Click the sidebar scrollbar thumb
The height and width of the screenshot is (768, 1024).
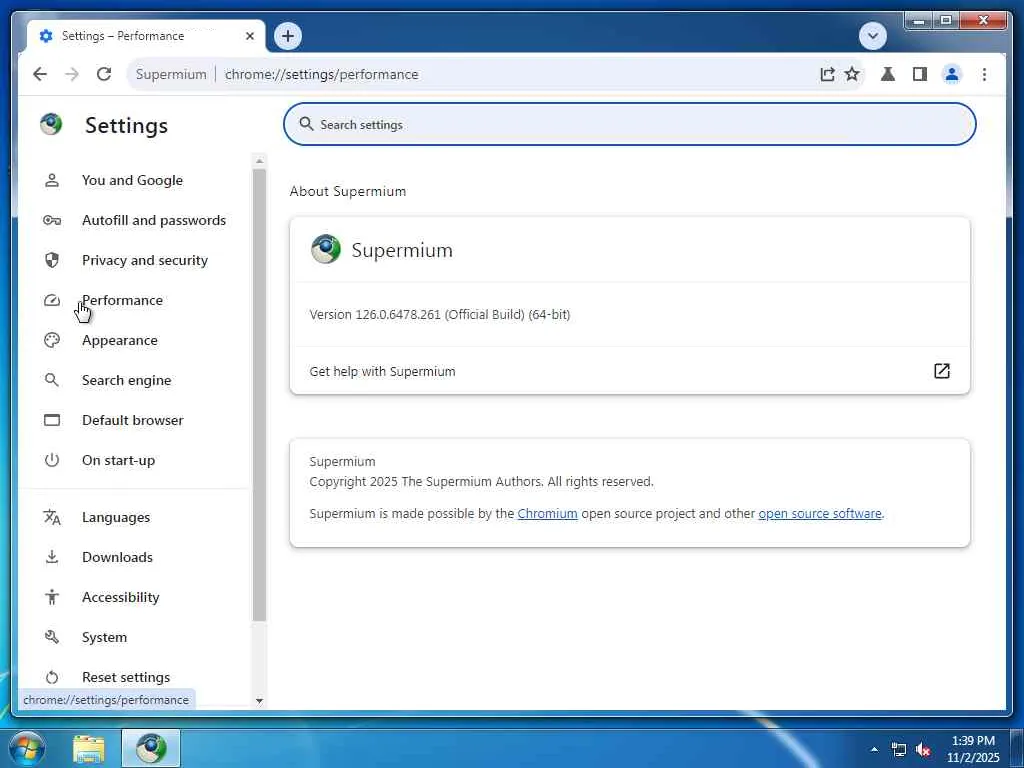click(259, 394)
